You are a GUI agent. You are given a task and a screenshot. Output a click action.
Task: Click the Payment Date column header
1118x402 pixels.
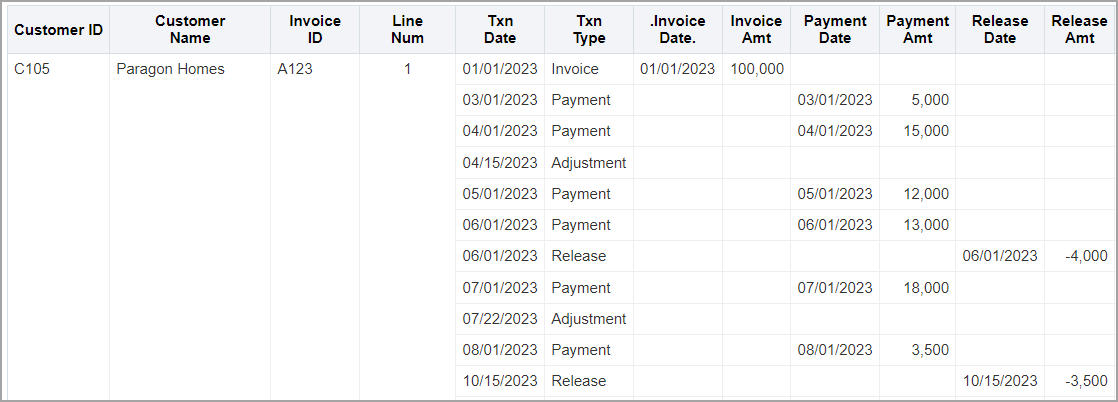[835, 30]
